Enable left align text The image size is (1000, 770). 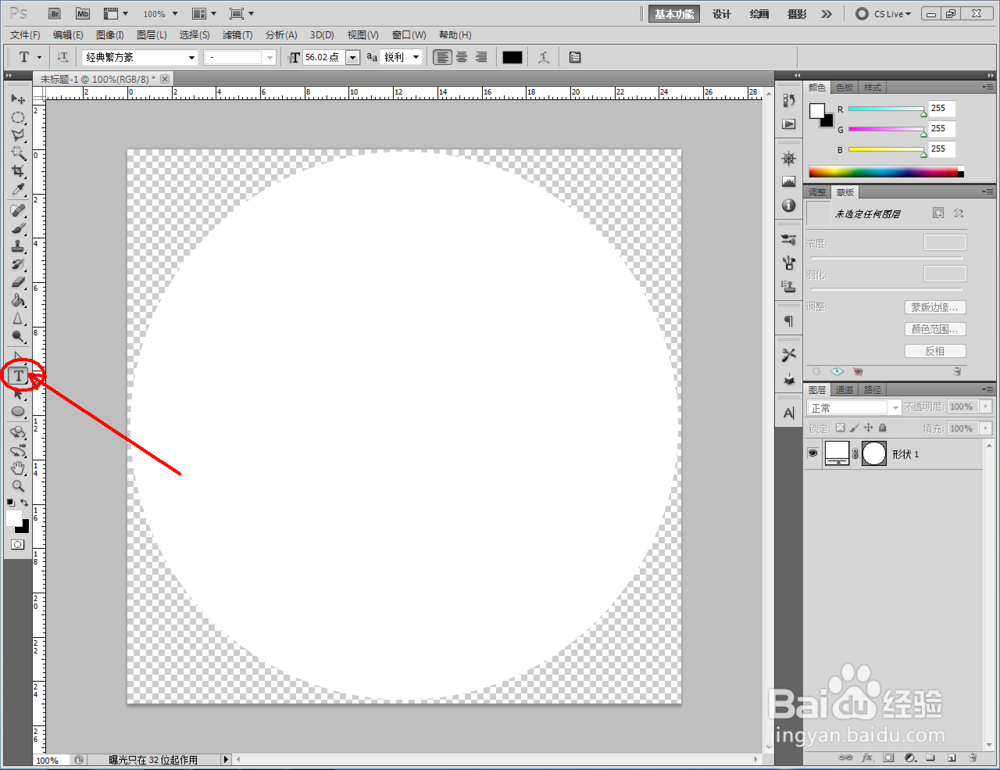(x=442, y=57)
